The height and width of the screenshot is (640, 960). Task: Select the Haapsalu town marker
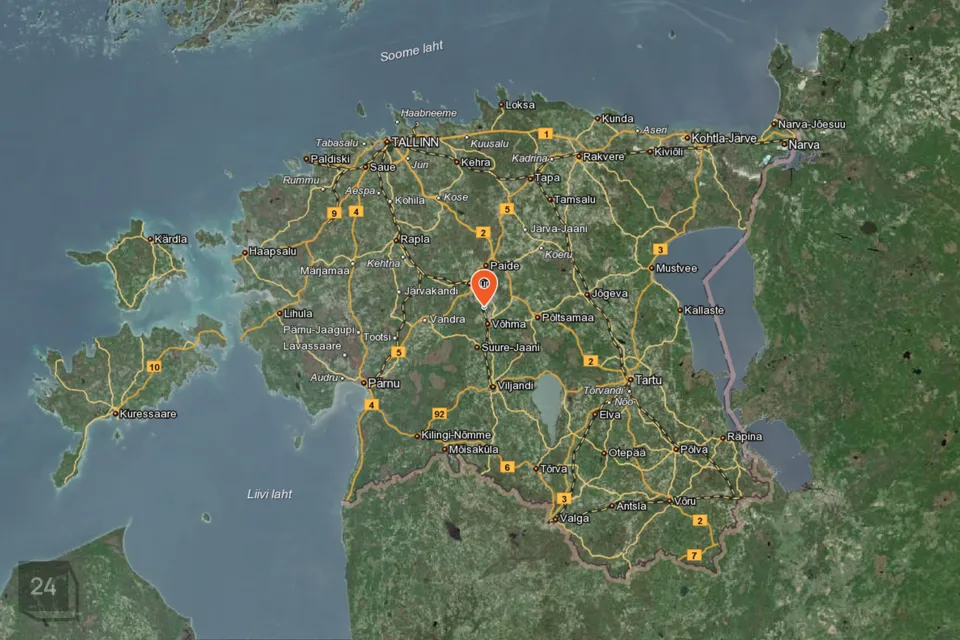245,252
